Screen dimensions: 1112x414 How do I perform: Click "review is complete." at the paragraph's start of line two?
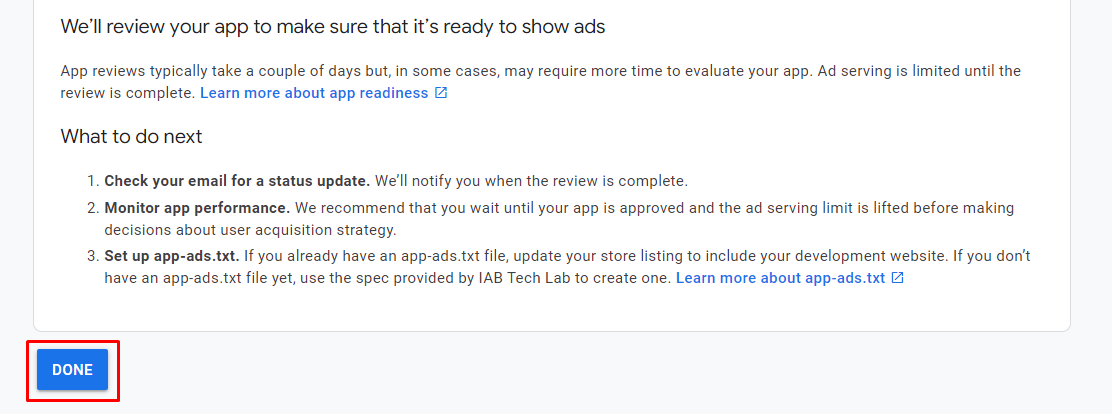coord(127,93)
